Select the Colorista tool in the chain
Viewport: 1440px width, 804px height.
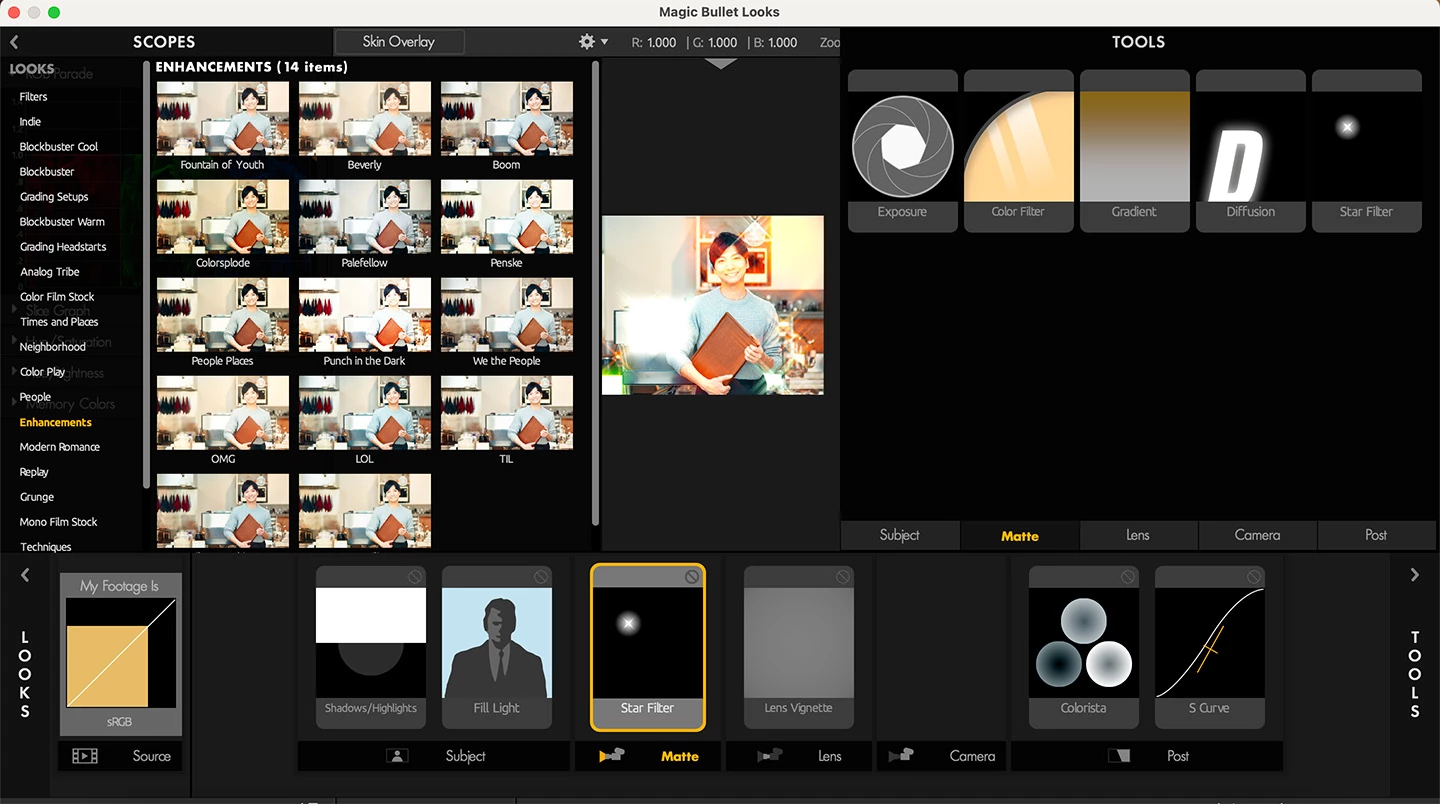[1084, 647]
